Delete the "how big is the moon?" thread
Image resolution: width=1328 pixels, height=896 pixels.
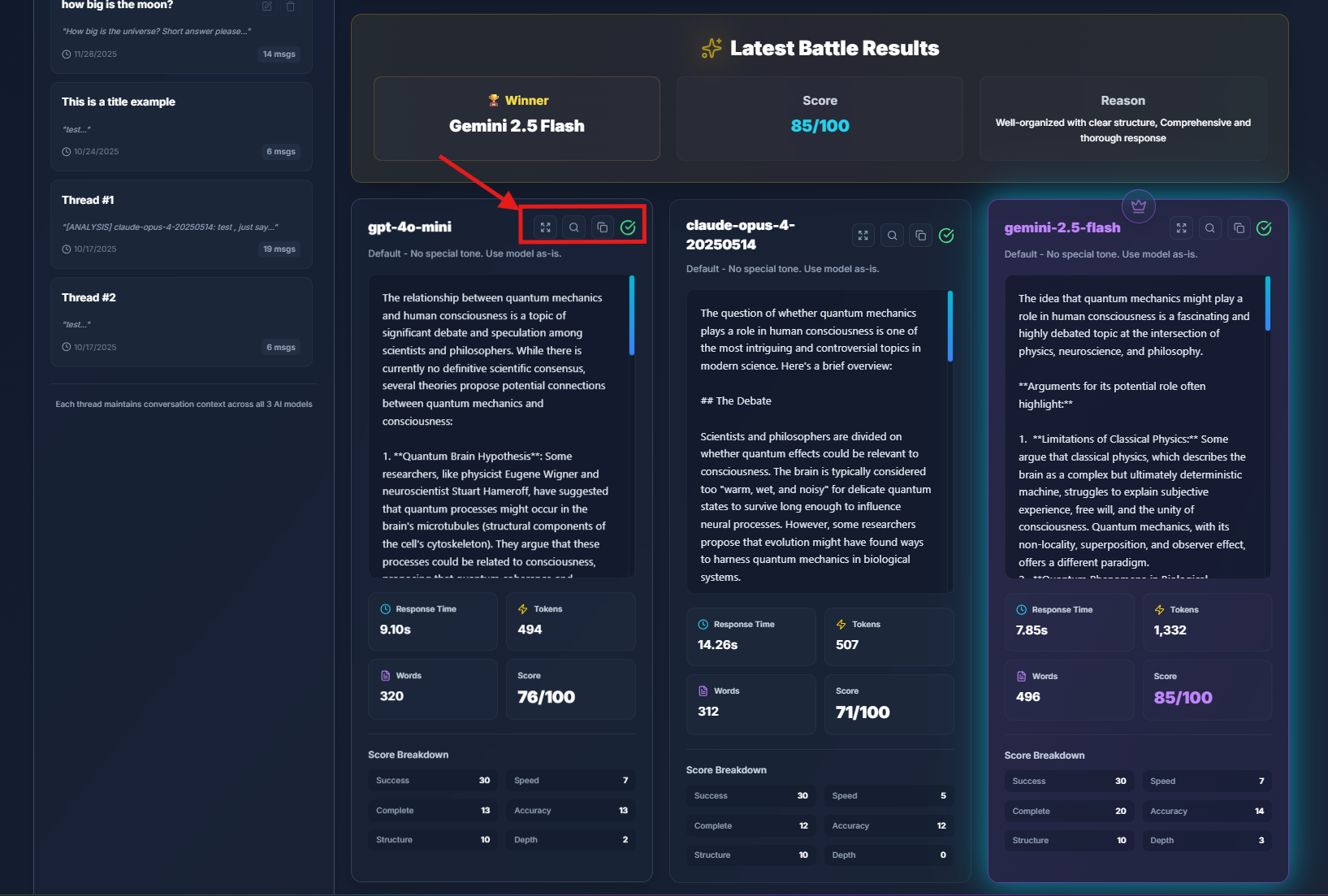[290, 6]
